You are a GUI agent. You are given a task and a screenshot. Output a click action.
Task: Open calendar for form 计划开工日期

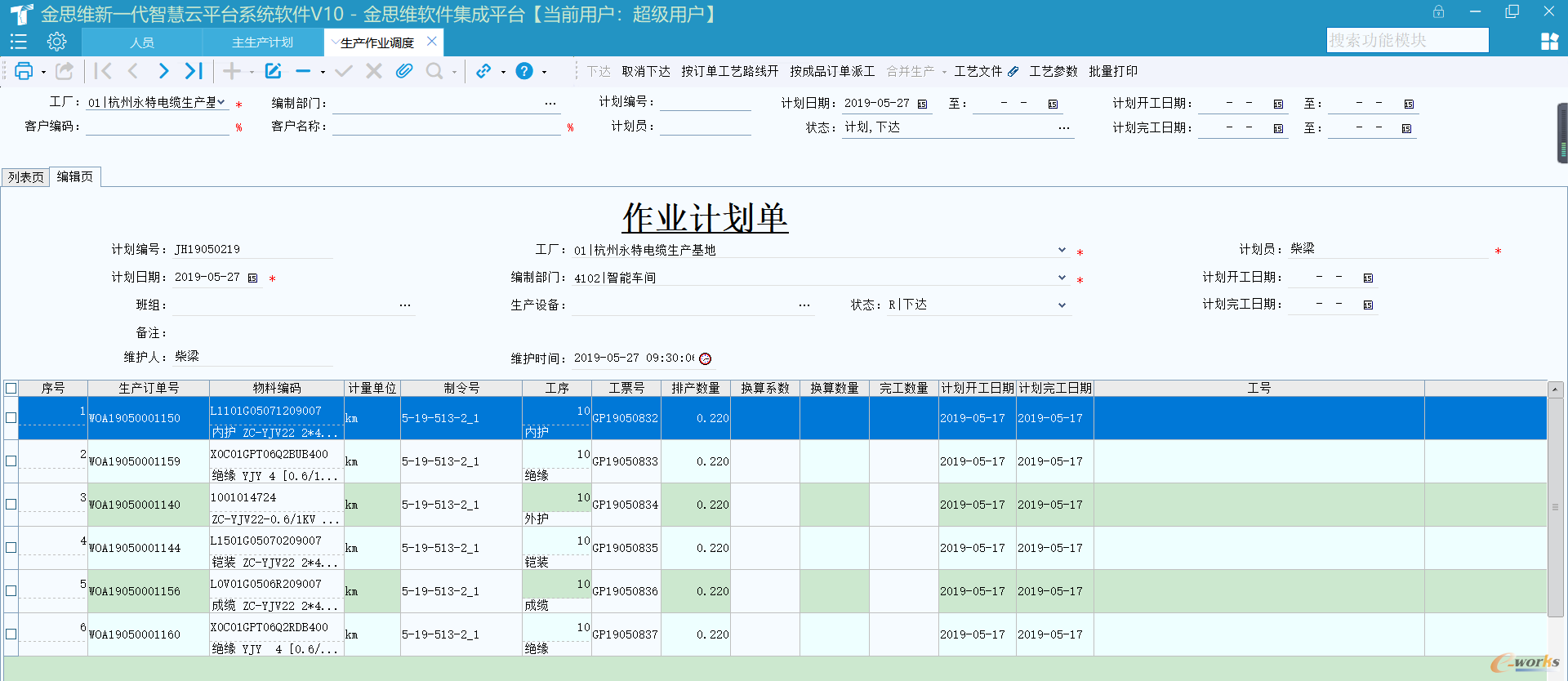coord(1368,278)
